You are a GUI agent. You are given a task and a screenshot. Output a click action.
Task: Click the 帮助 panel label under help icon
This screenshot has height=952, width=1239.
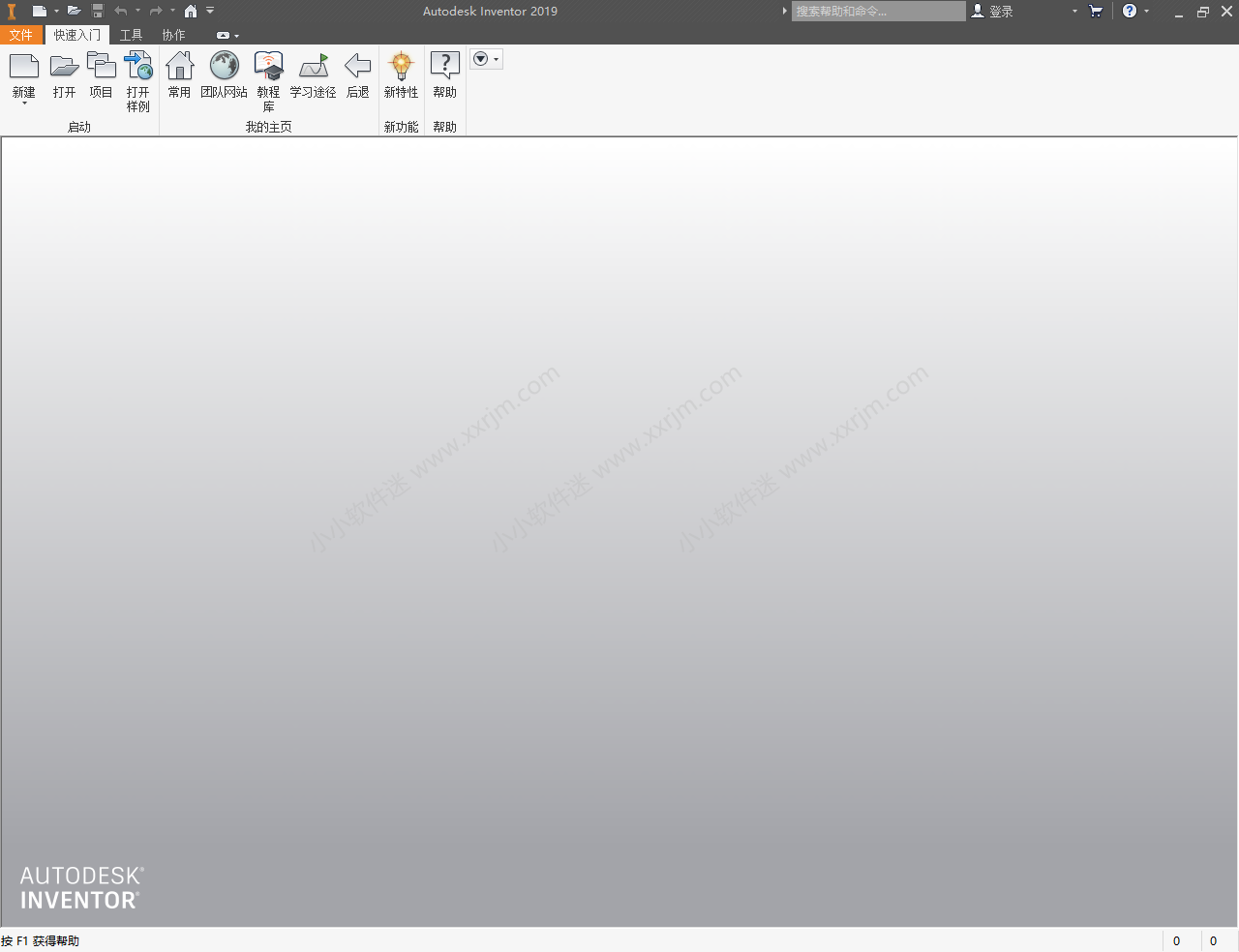444,127
